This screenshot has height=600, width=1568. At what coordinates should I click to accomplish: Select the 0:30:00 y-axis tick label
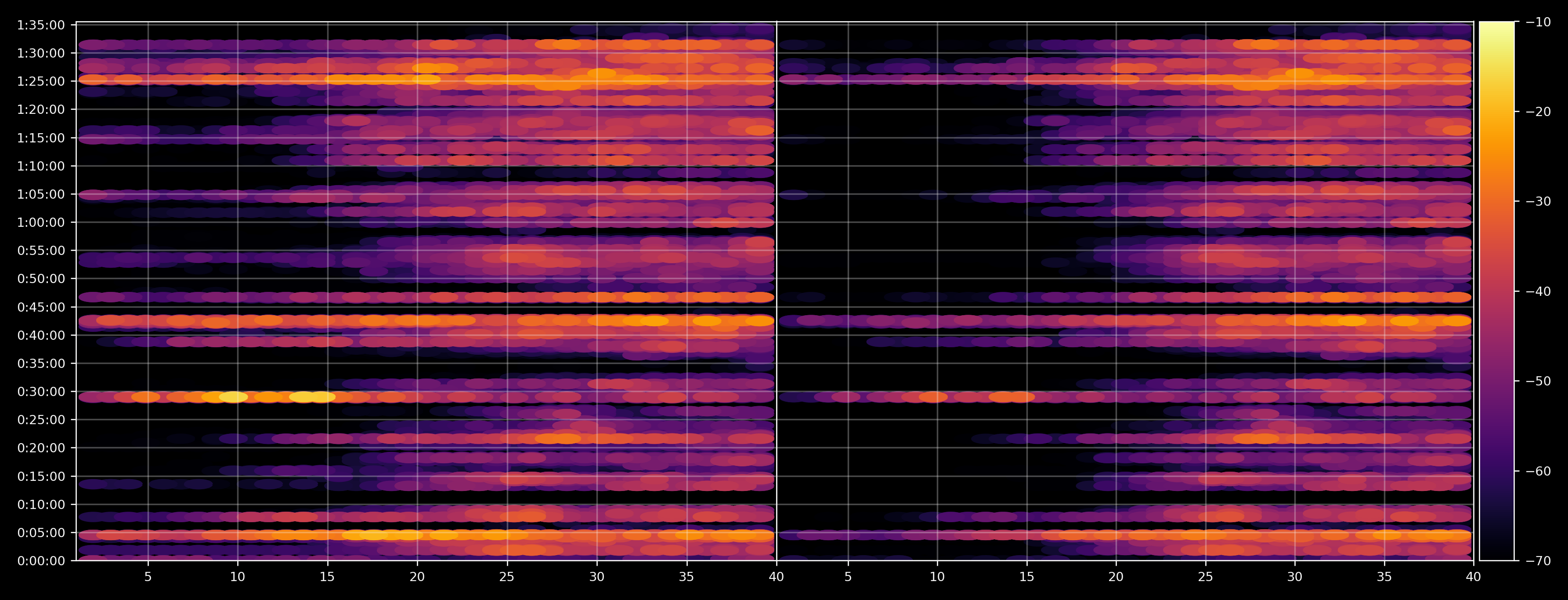(41, 392)
